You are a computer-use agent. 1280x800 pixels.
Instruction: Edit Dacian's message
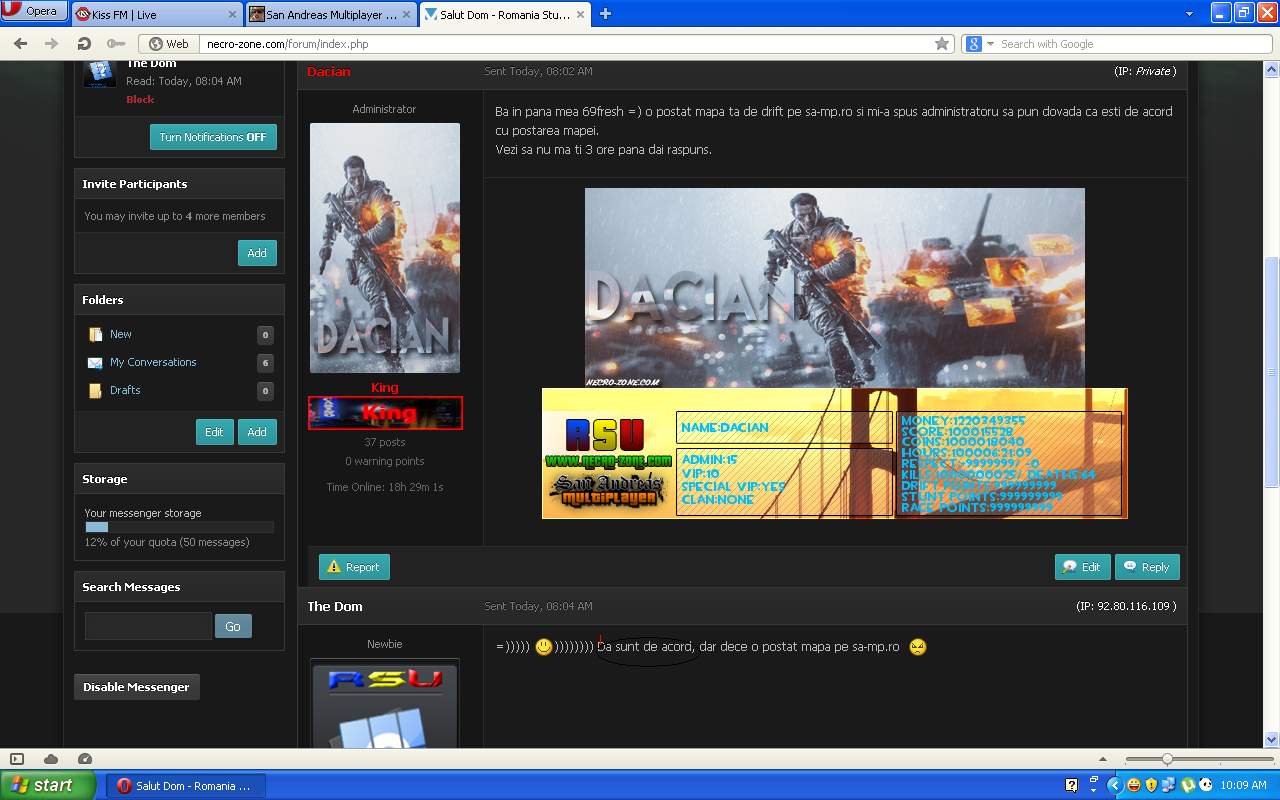point(1082,567)
